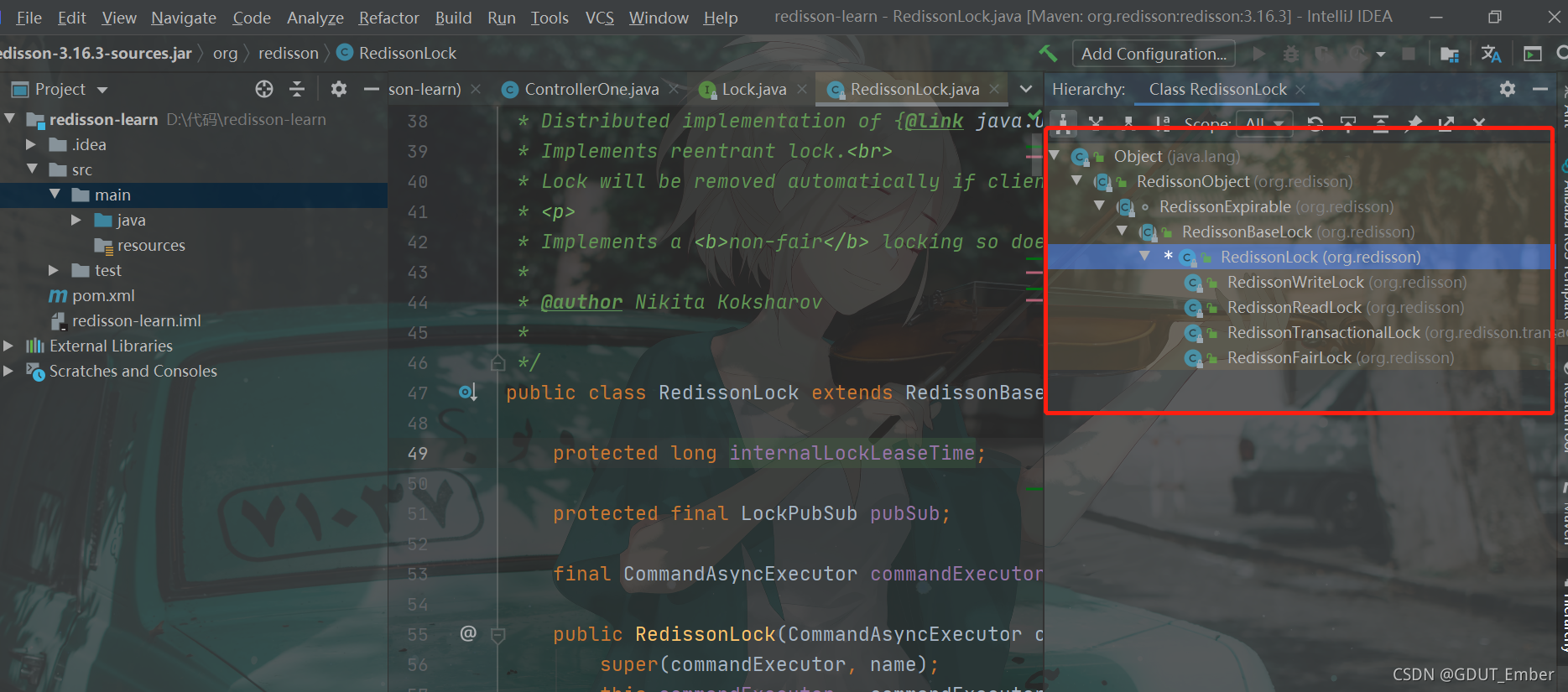This screenshot has width=1568, height=692.
Task: Collapse the Object hierarchy node
Action: coord(1055,155)
